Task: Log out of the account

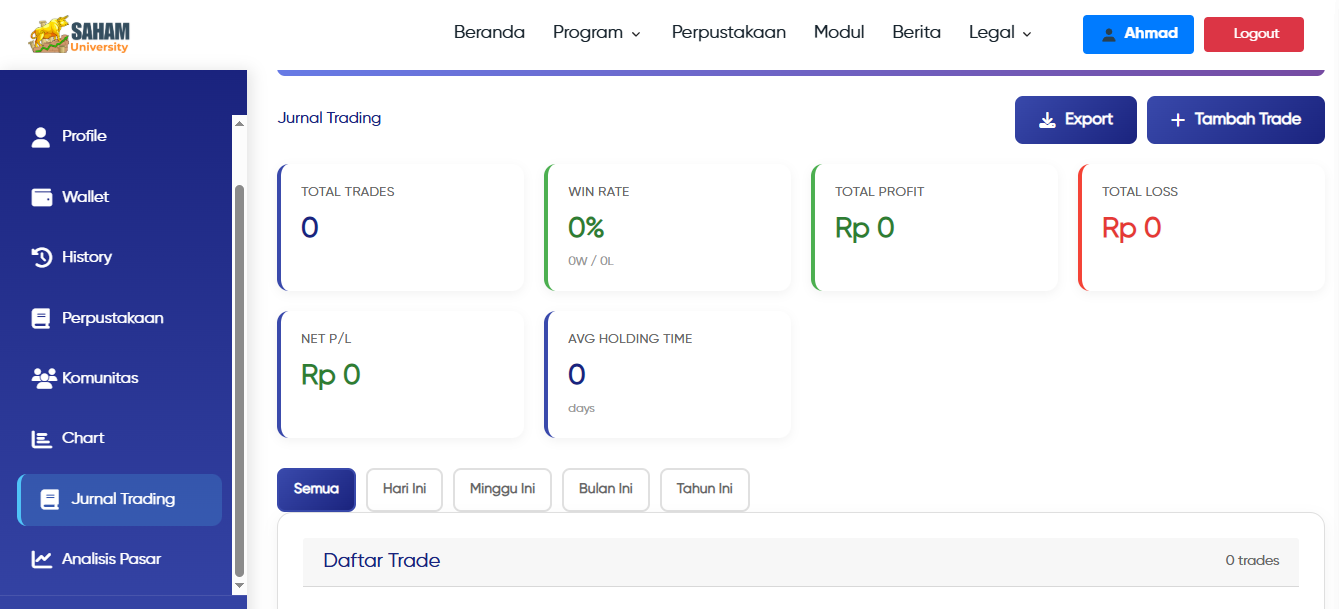Action: pyautogui.click(x=1253, y=33)
